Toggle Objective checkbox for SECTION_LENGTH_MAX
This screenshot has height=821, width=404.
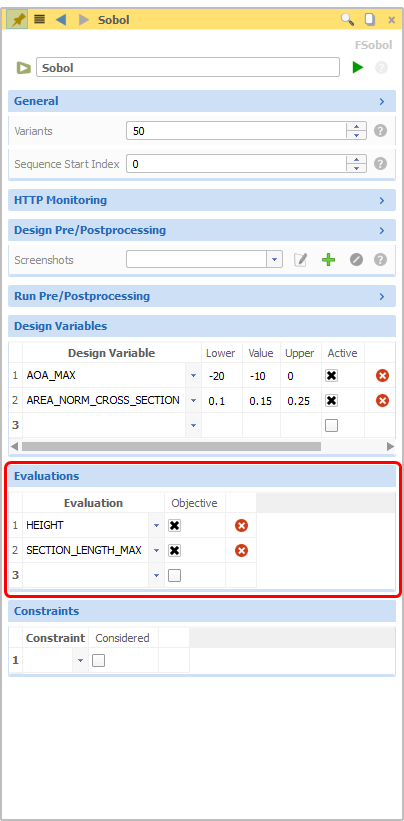174,550
